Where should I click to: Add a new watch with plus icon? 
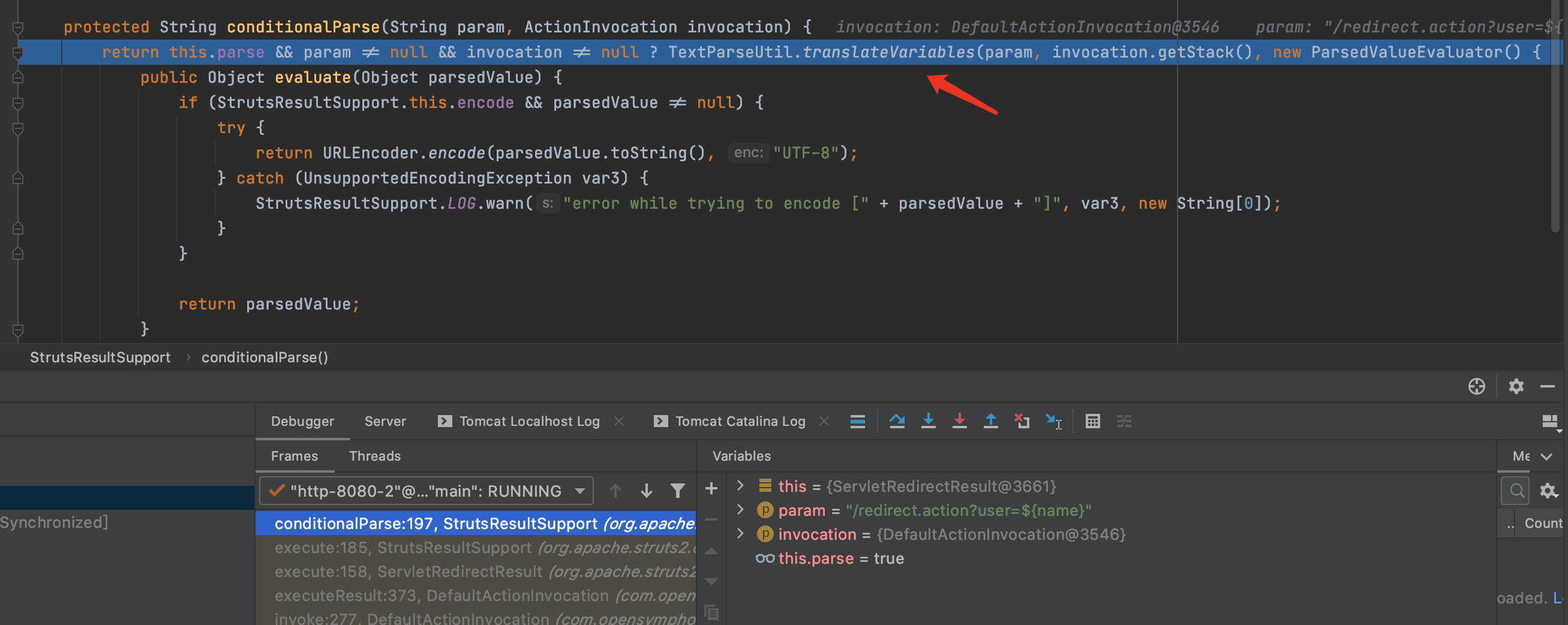coord(711,488)
